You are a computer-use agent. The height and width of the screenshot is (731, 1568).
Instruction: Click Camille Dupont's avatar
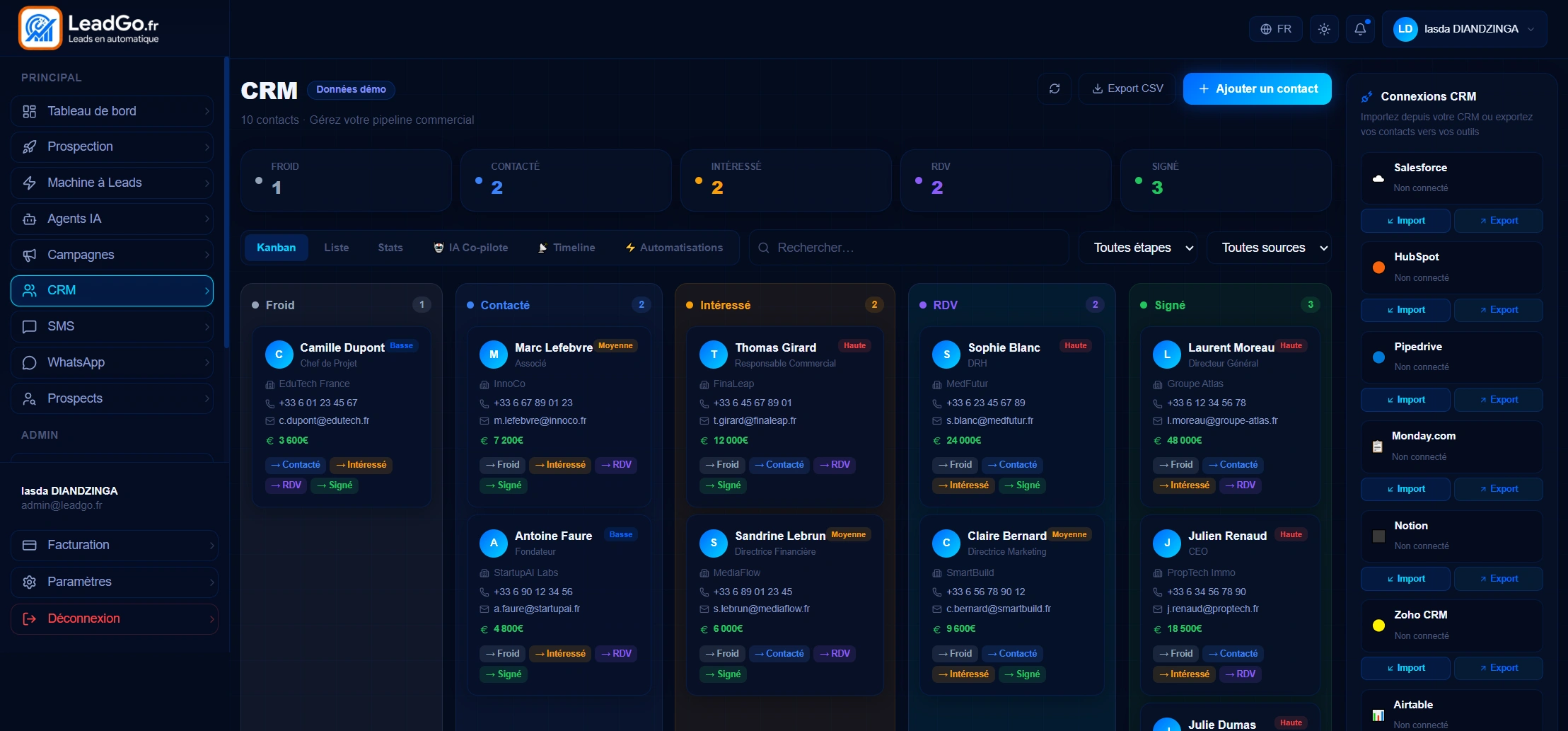[279, 355]
